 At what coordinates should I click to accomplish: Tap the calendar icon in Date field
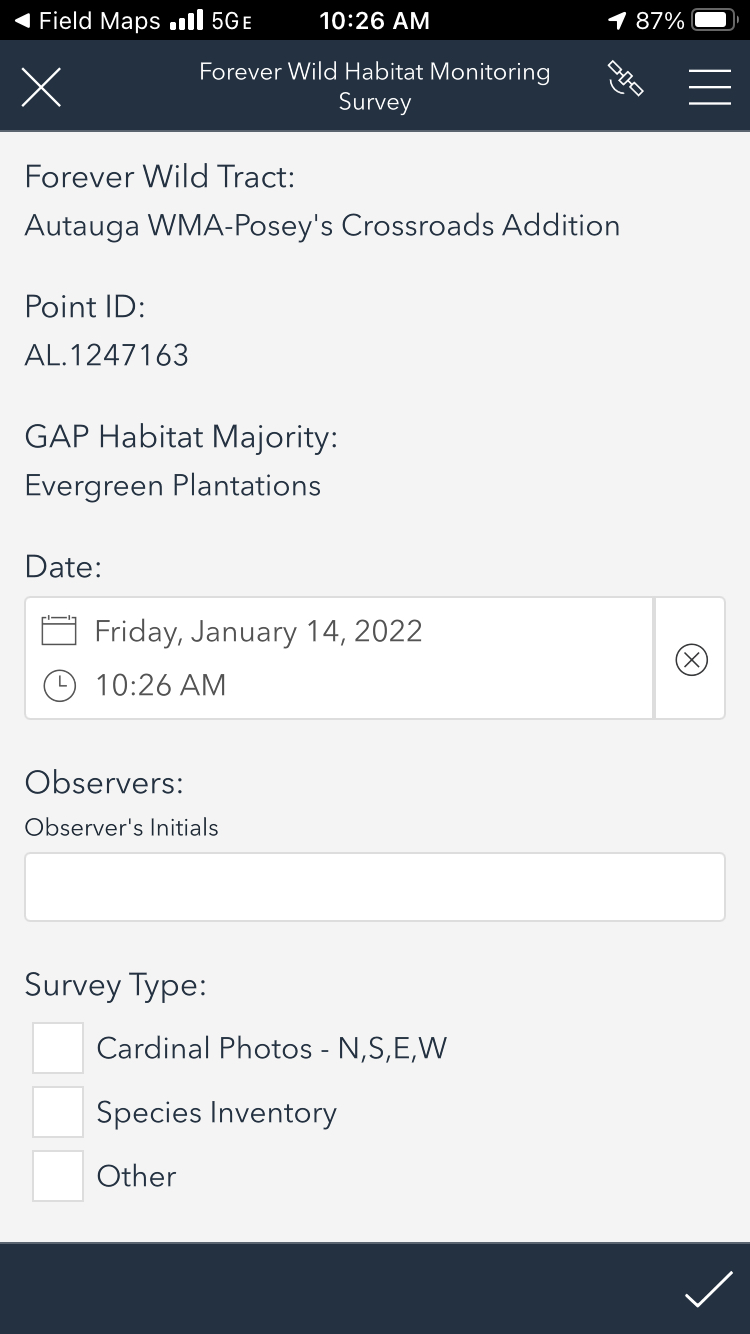(59, 631)
